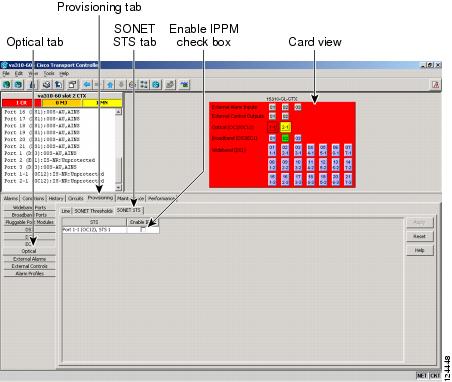The width and height of the screenshot is (452, 382).
Task: Select yellow optical port 2-1 on card
Action: pos(285,127)
